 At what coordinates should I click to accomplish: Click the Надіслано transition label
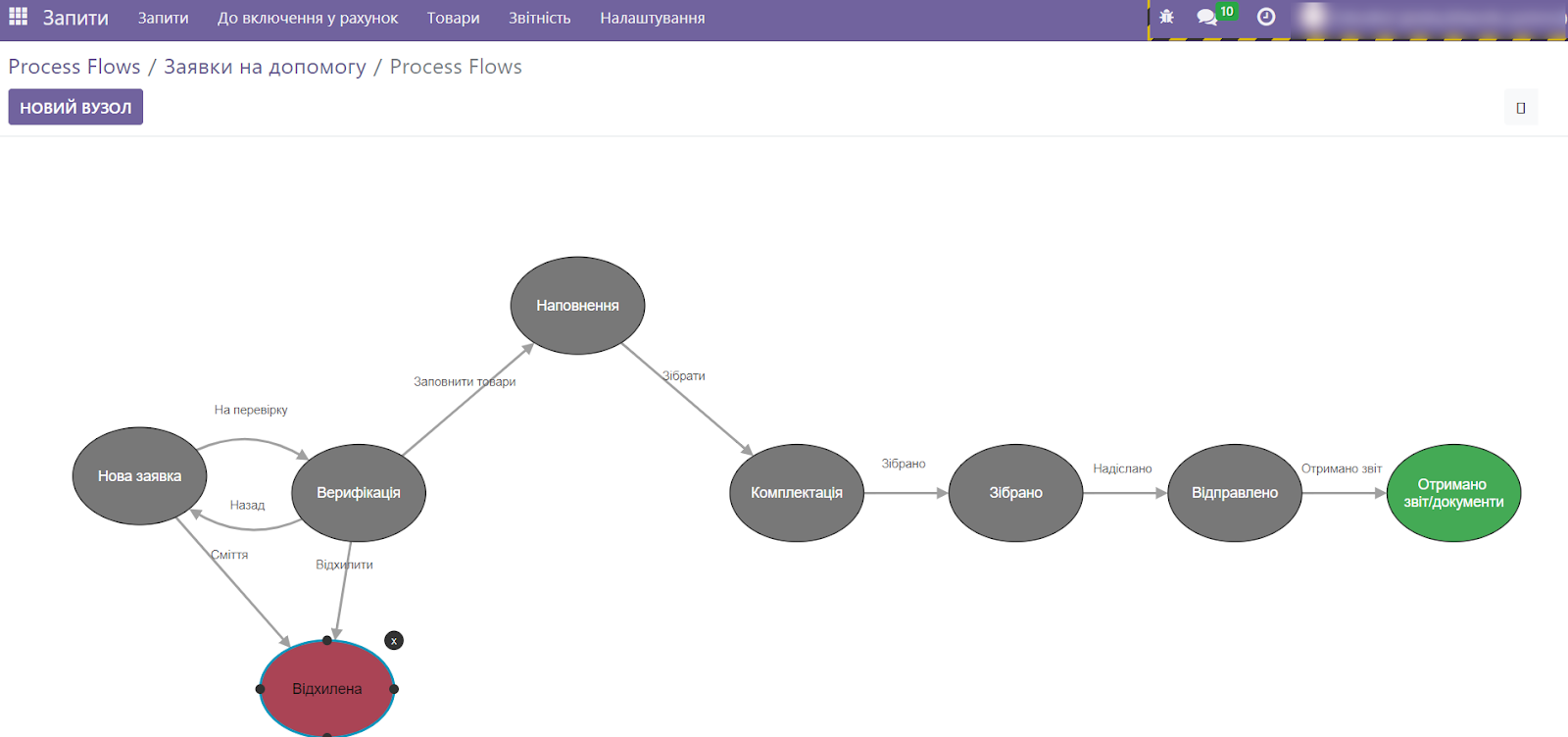(1122, 468)
